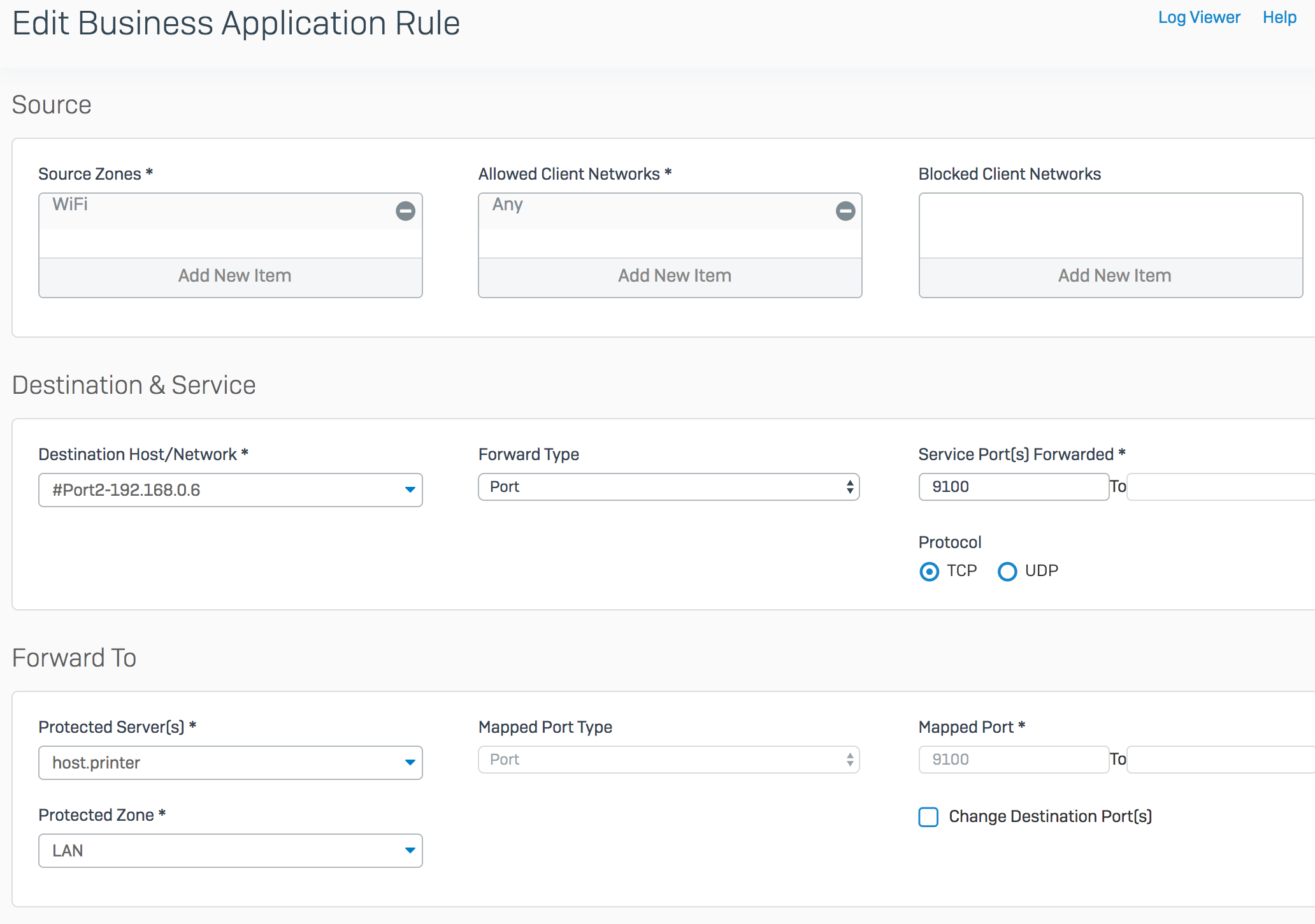Add new item to Blocked Client Networks
1315x924 pixels.
pyautogui.click(x=1110, y=276)
